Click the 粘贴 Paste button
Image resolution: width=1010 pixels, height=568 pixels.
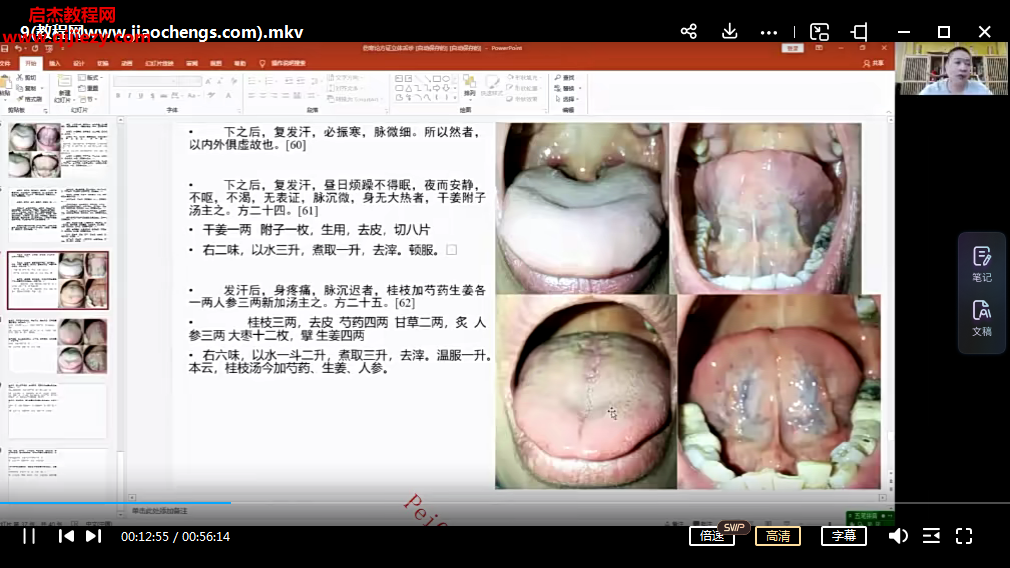[x=6, y=87]
